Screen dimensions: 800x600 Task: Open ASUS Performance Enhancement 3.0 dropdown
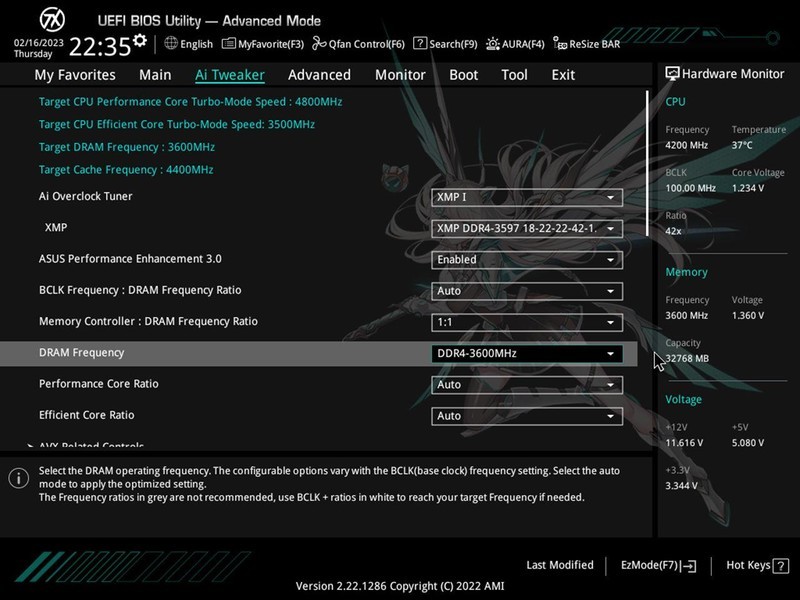pyautogui.click(x=527, y=260)
